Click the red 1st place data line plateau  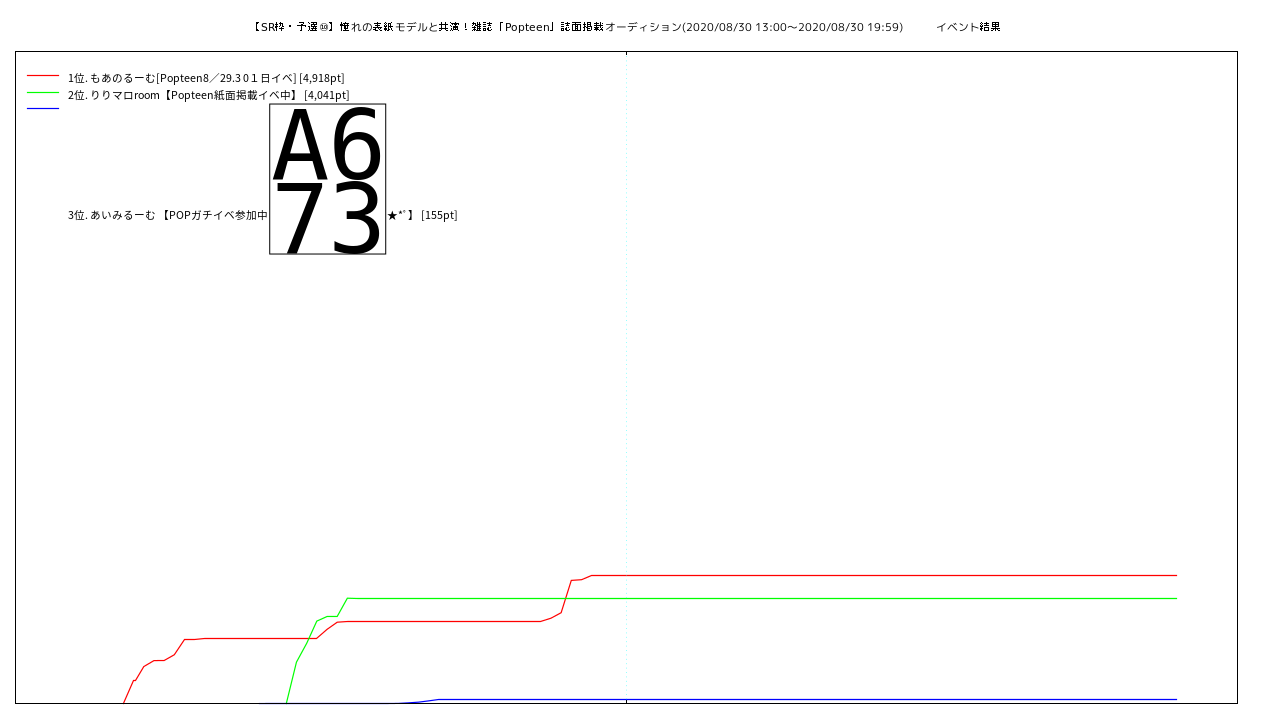[x=884, y=575]
